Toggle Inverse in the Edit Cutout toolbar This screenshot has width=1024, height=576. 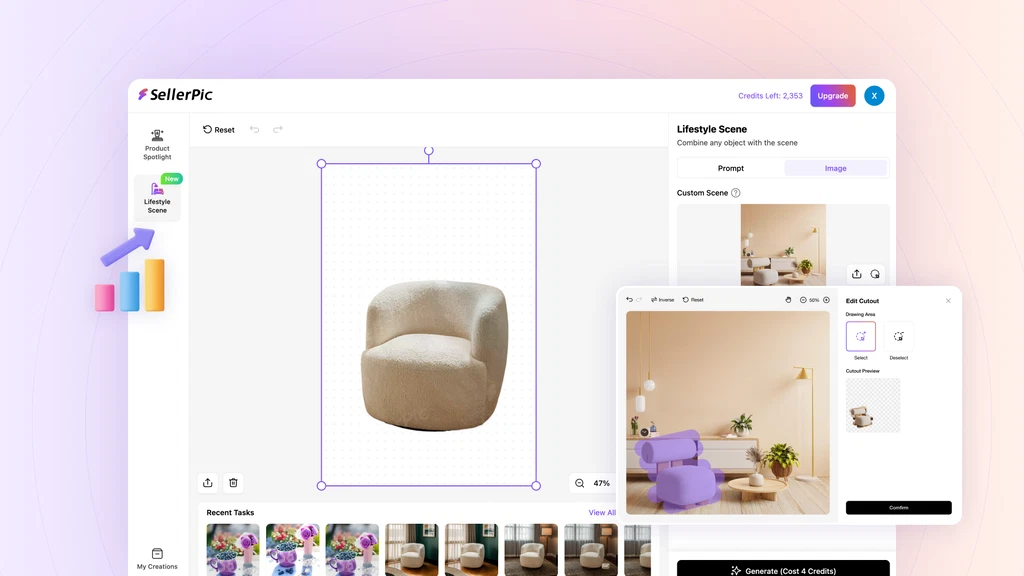(x=662, y=299)
